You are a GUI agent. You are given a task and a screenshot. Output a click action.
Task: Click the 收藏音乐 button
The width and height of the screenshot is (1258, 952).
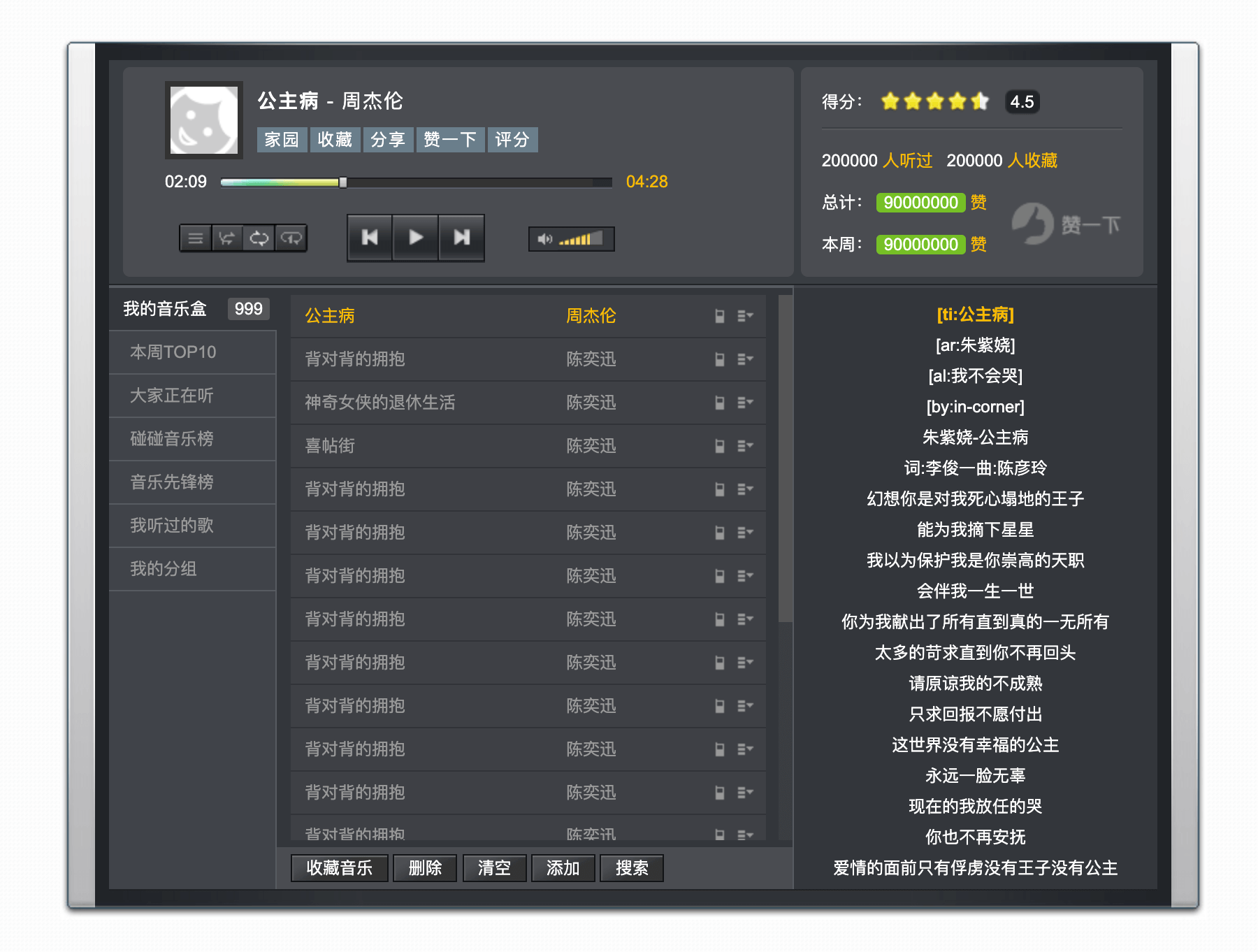[x=339, y=868]
